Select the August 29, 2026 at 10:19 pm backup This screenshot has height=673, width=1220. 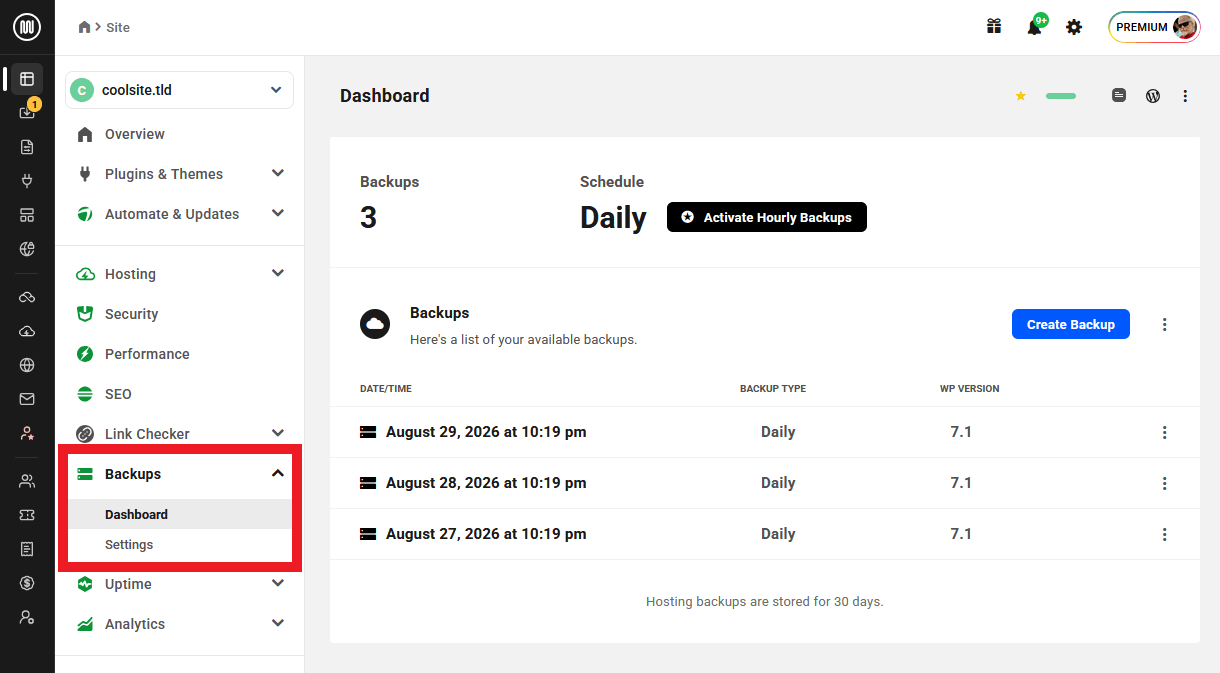click(486, 432)
